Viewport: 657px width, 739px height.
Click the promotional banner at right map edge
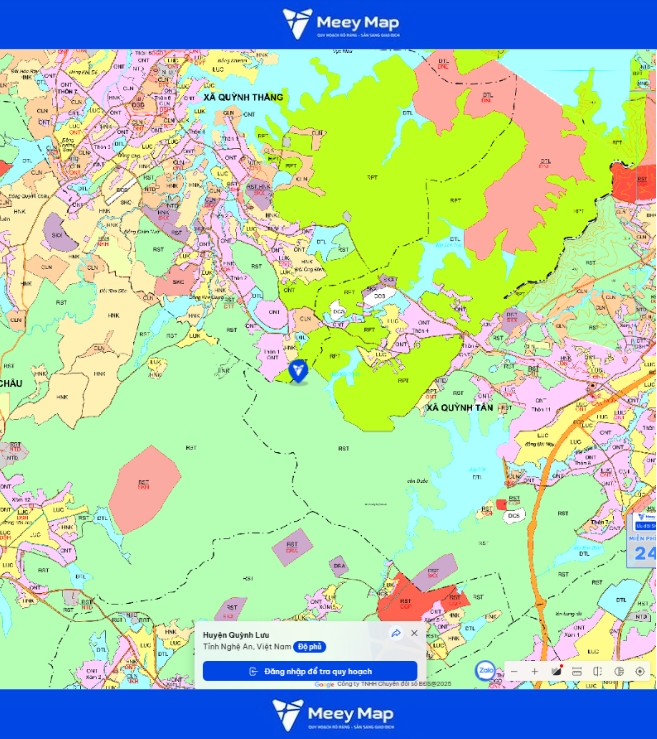pos(642,540)
